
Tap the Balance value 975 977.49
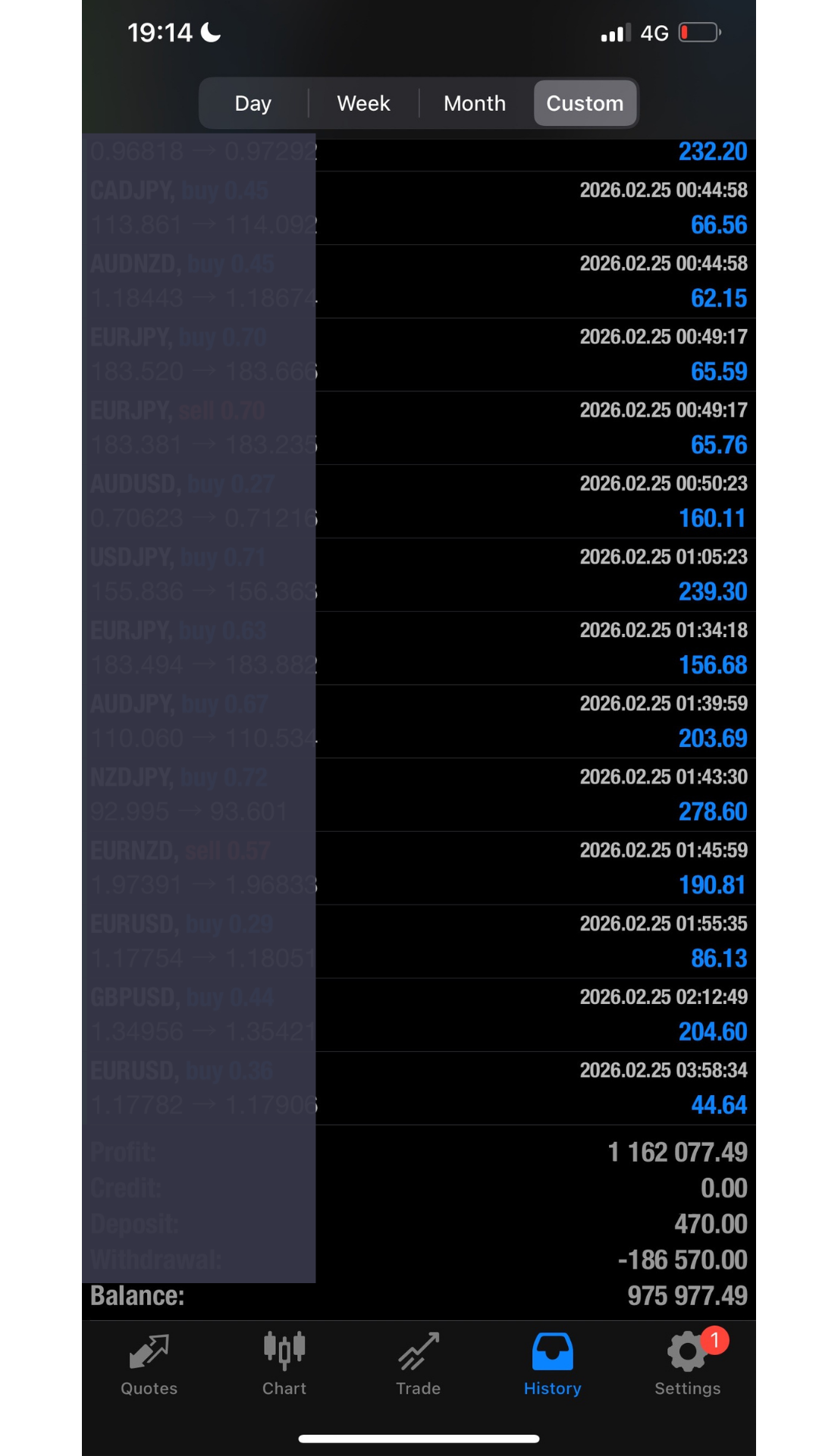pos(687,1296)
